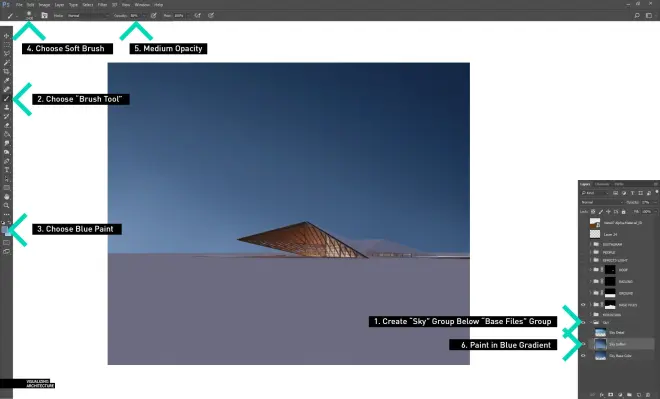Screen dimensions: 660x399
Task: Select the Hand tool
Action: point(6,197)
